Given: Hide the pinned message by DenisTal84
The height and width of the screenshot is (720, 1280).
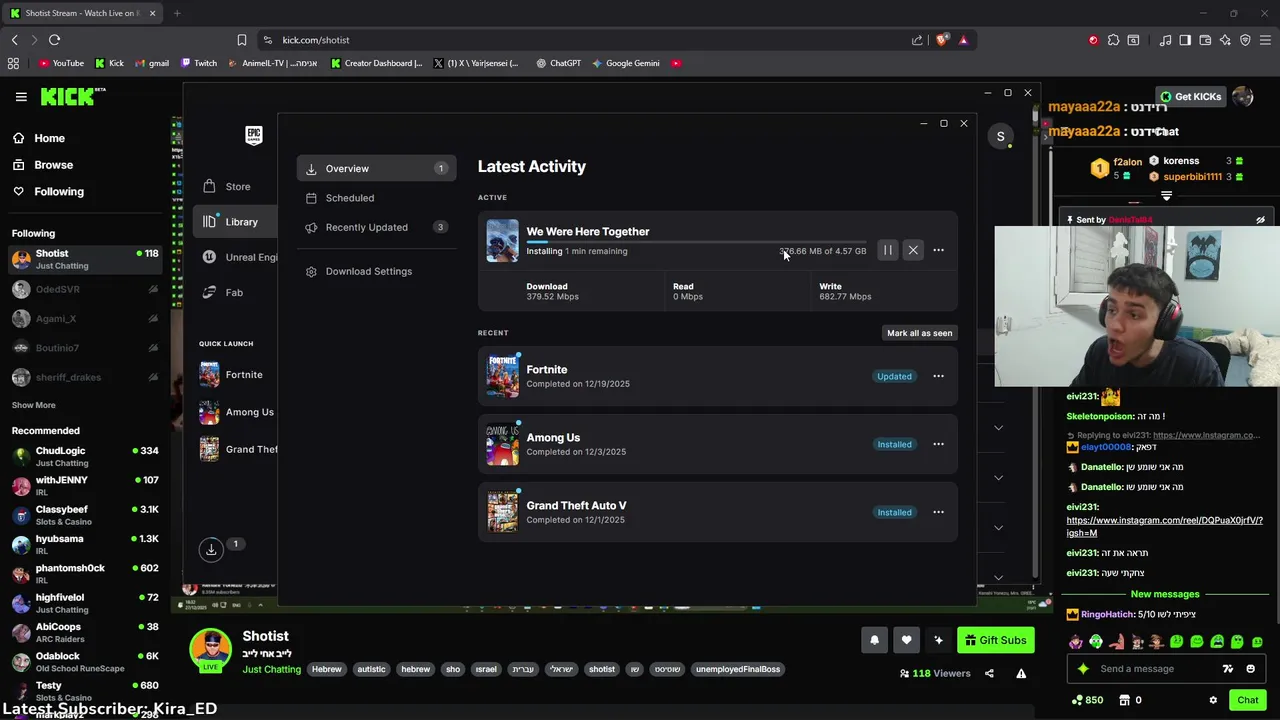Looking at the screenshot, I should coord(1260,220).
